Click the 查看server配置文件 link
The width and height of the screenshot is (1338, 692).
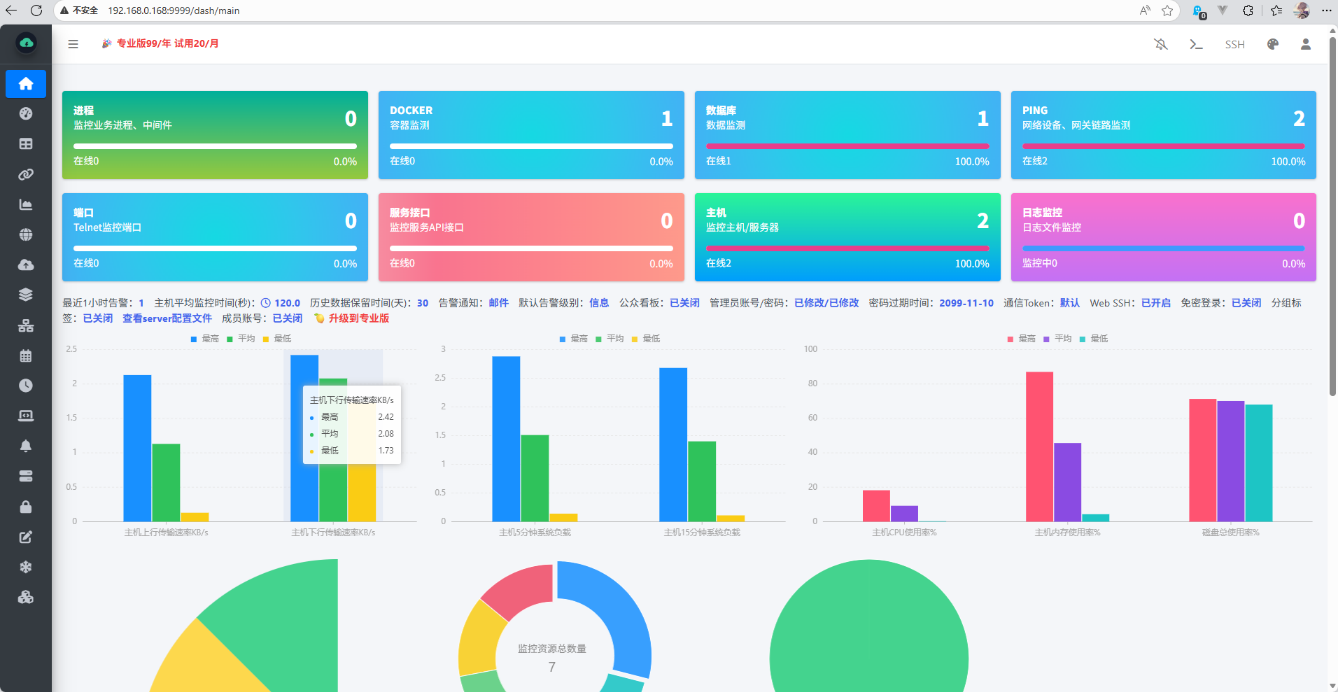click(167, 318)
